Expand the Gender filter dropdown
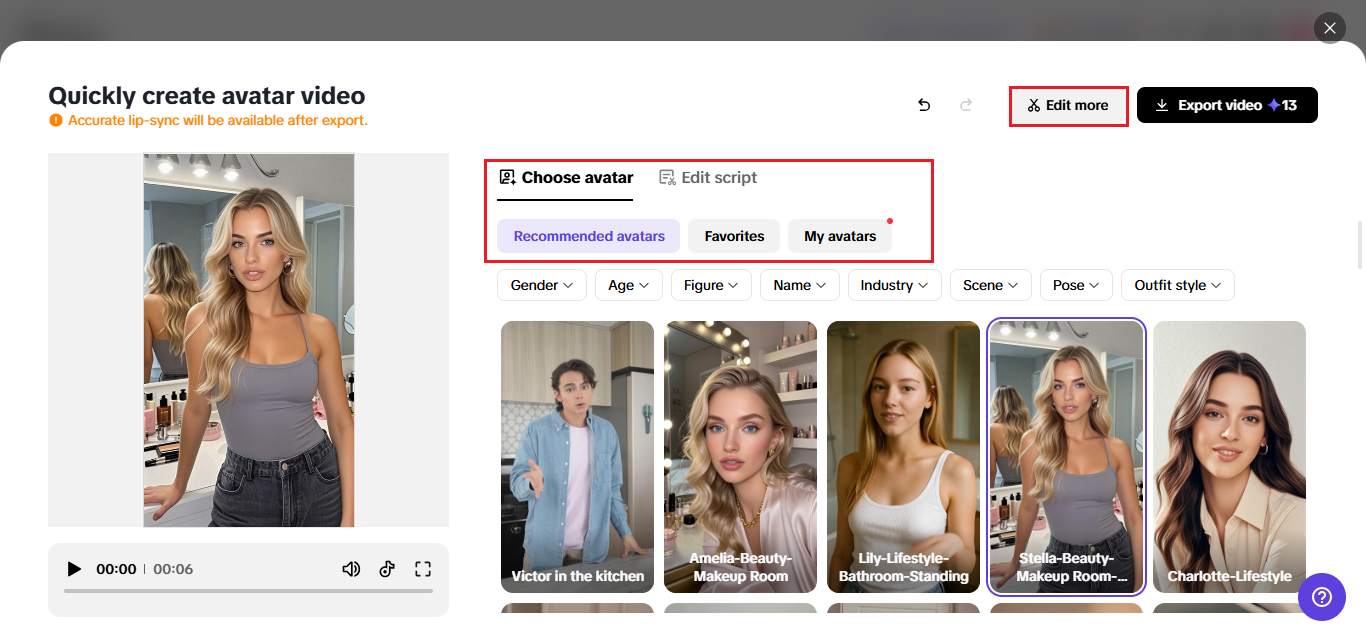1366x641 pixels. tap(541, 285)
